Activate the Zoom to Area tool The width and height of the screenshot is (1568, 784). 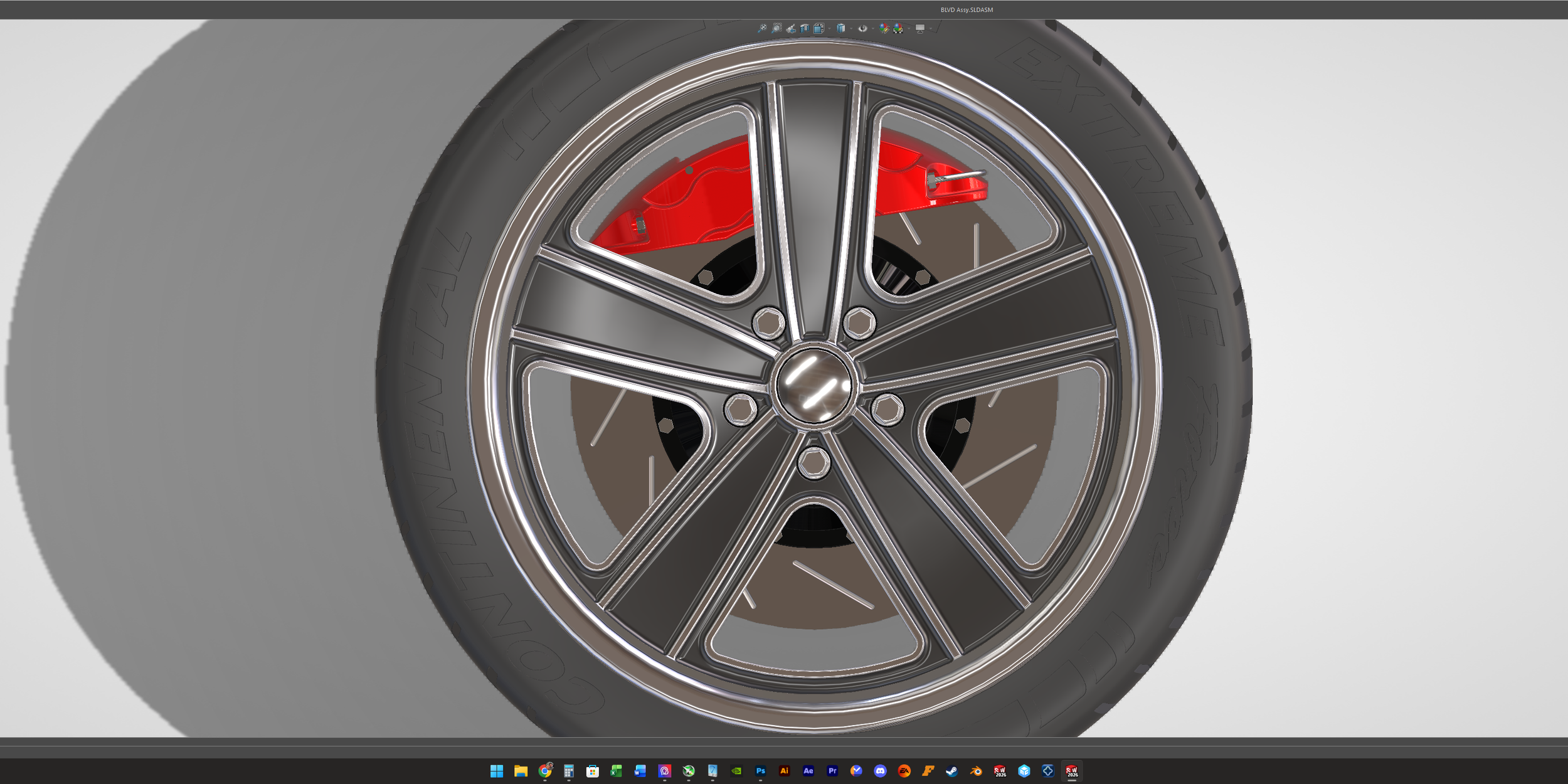pos(776,28)
